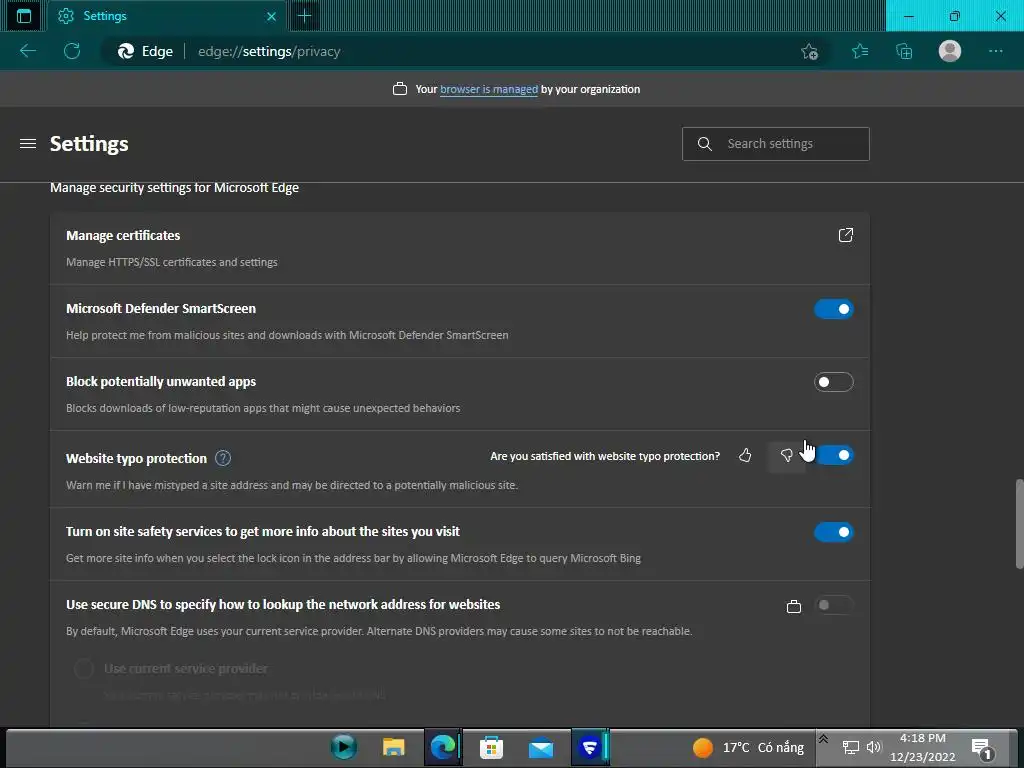Toggle the Use secure DNS switch

tap(834, 605)
